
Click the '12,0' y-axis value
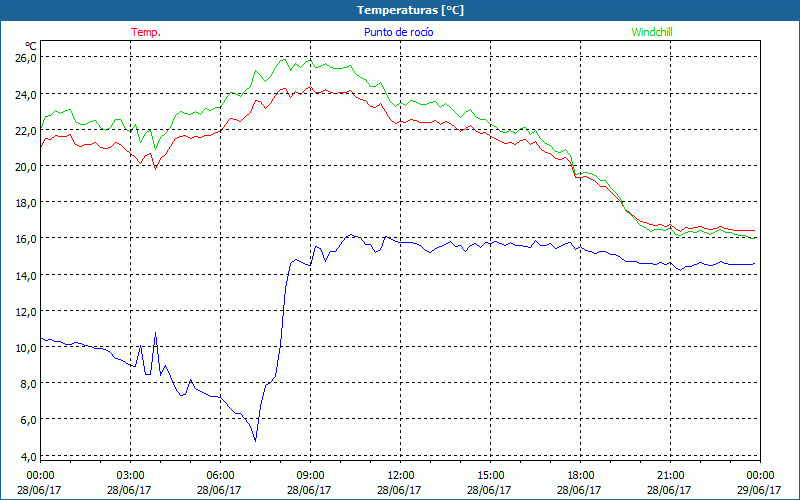click(26, 311)
